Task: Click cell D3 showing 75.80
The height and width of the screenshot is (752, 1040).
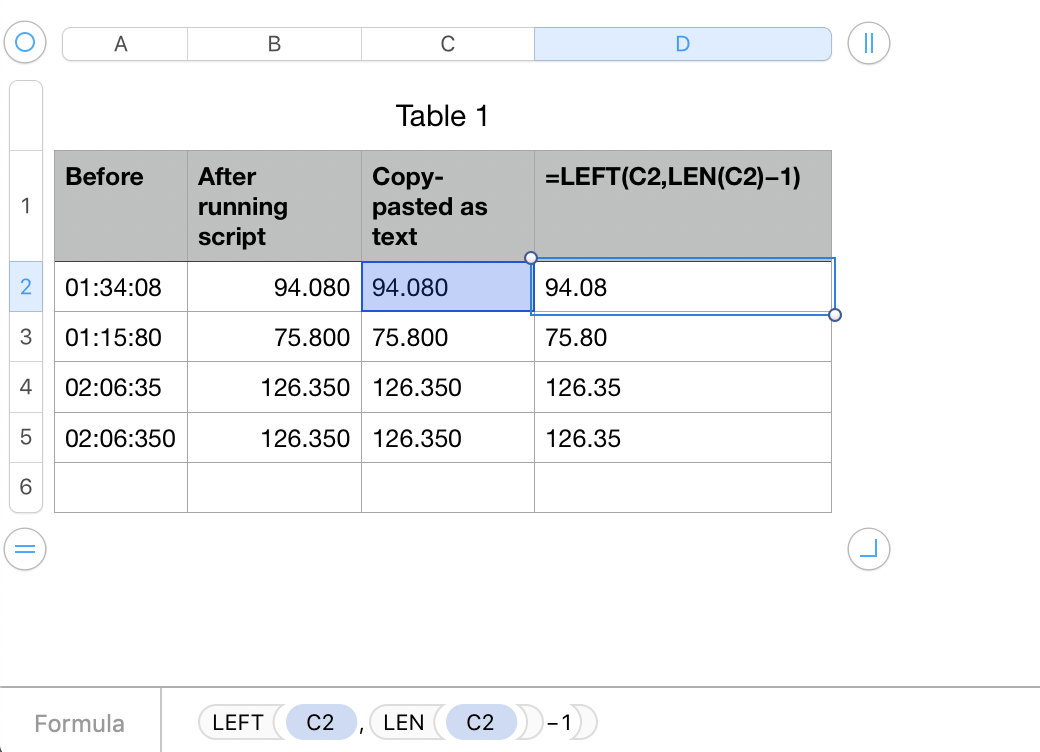Action: tap(682, 338)
